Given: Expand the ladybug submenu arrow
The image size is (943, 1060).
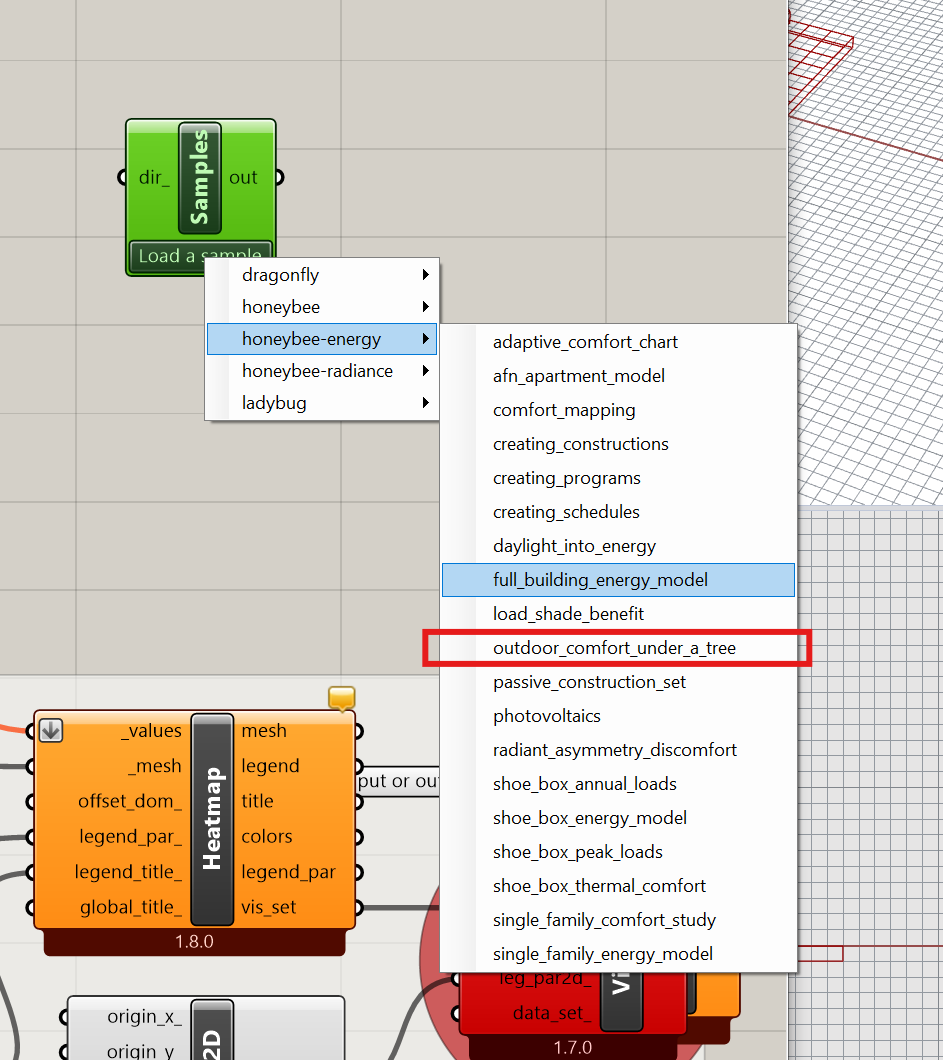Looking at the screenshot, I should [x=425, y=403].
